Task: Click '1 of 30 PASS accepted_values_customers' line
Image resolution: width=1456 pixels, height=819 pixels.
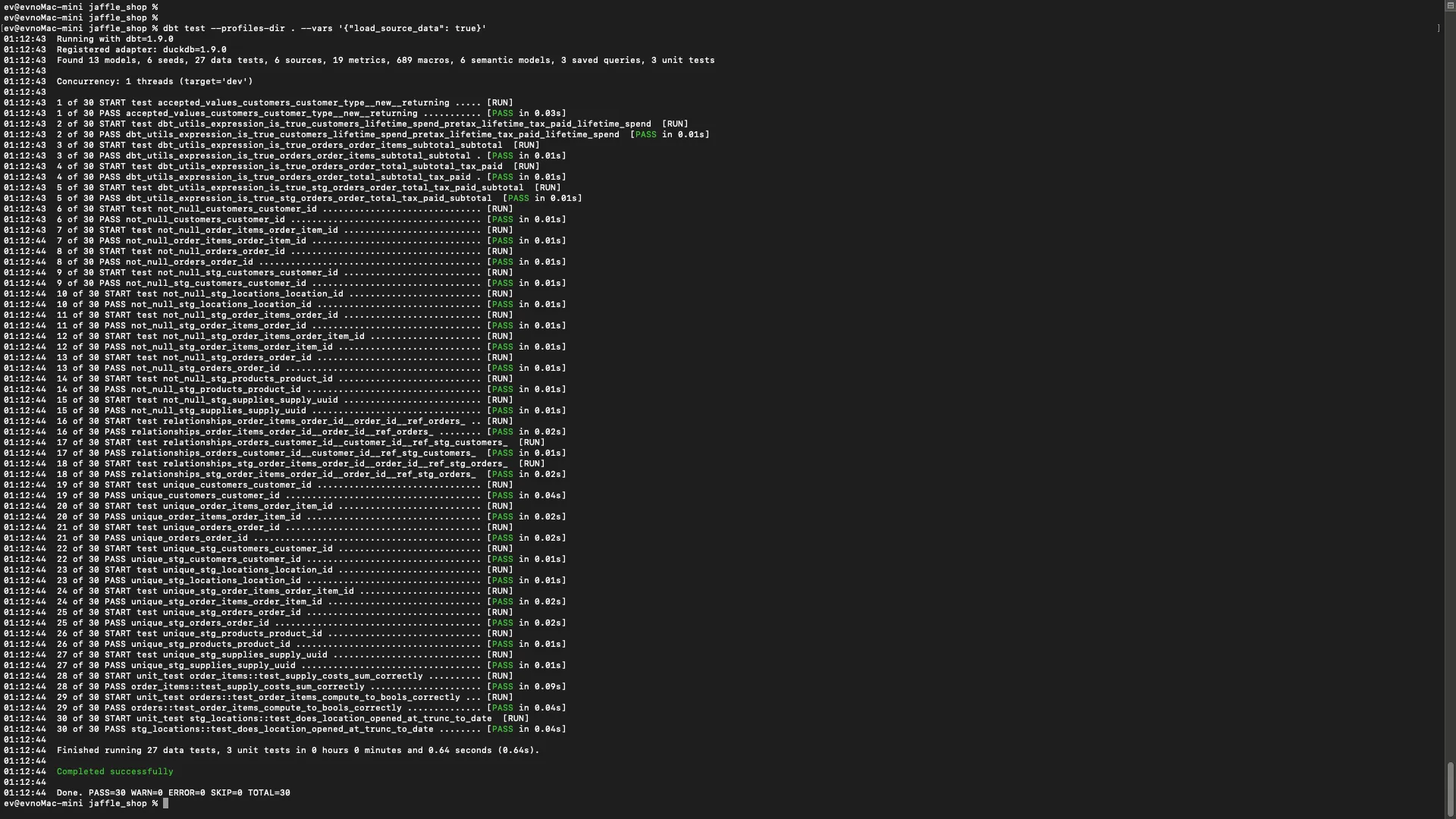Action: coord(312,113)
